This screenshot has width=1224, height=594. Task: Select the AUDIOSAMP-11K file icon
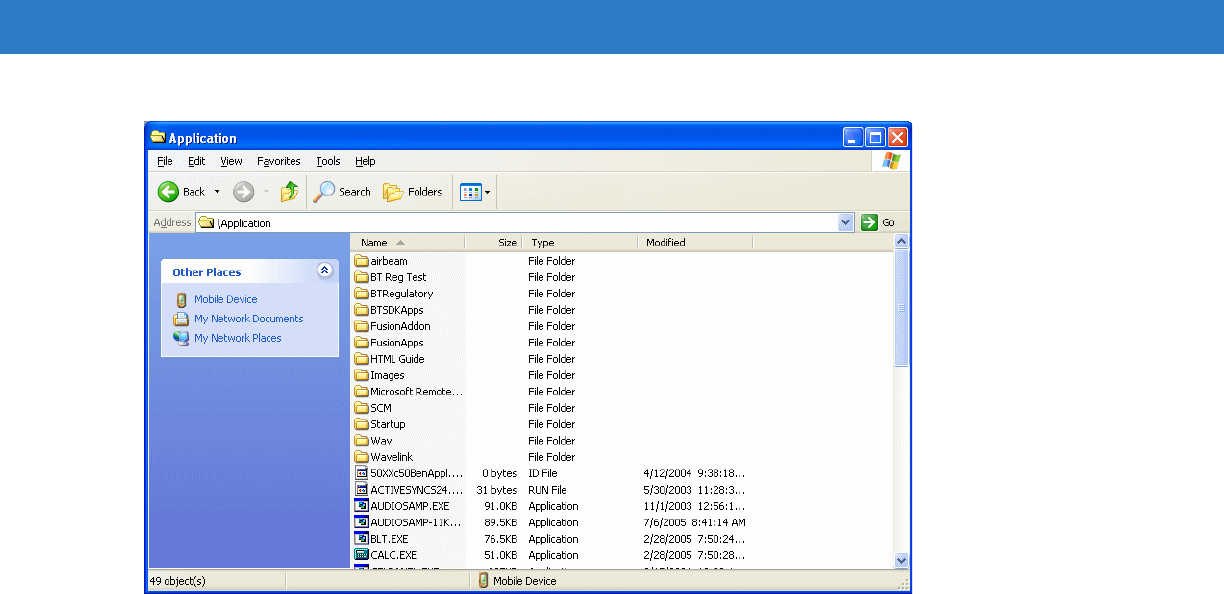(x=362, y=522)
